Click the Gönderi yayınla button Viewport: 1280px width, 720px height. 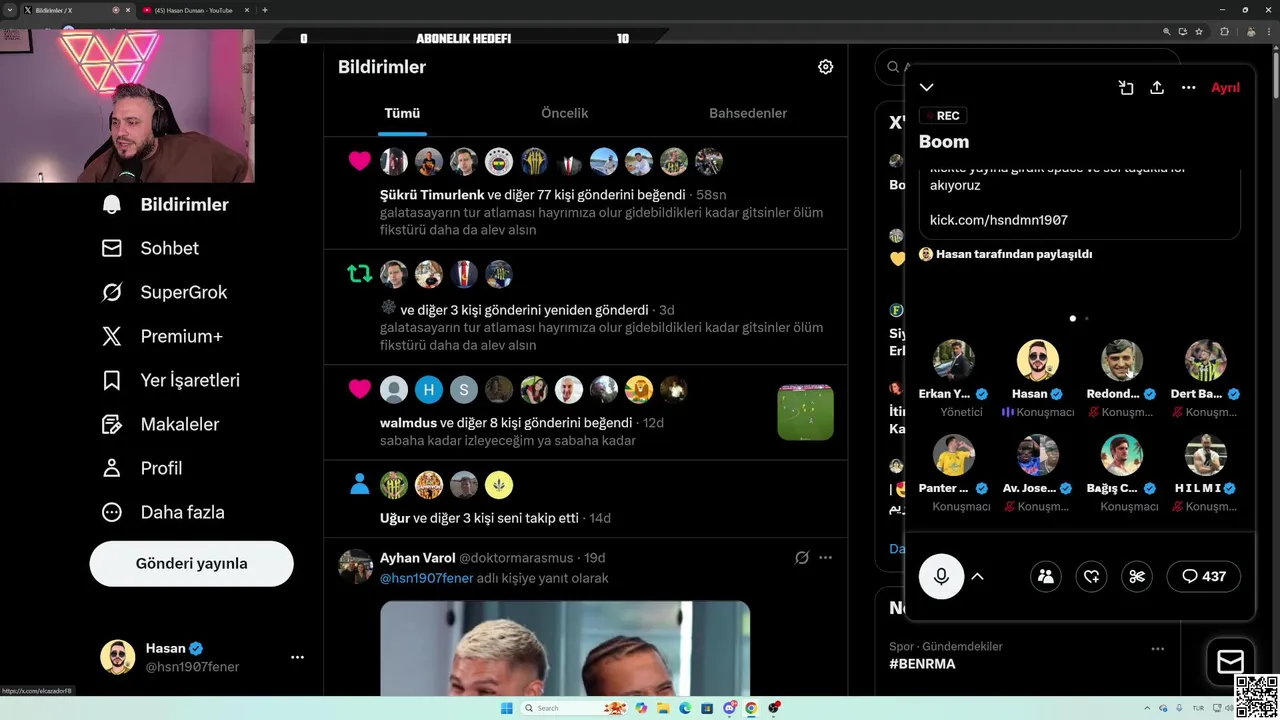191,563
